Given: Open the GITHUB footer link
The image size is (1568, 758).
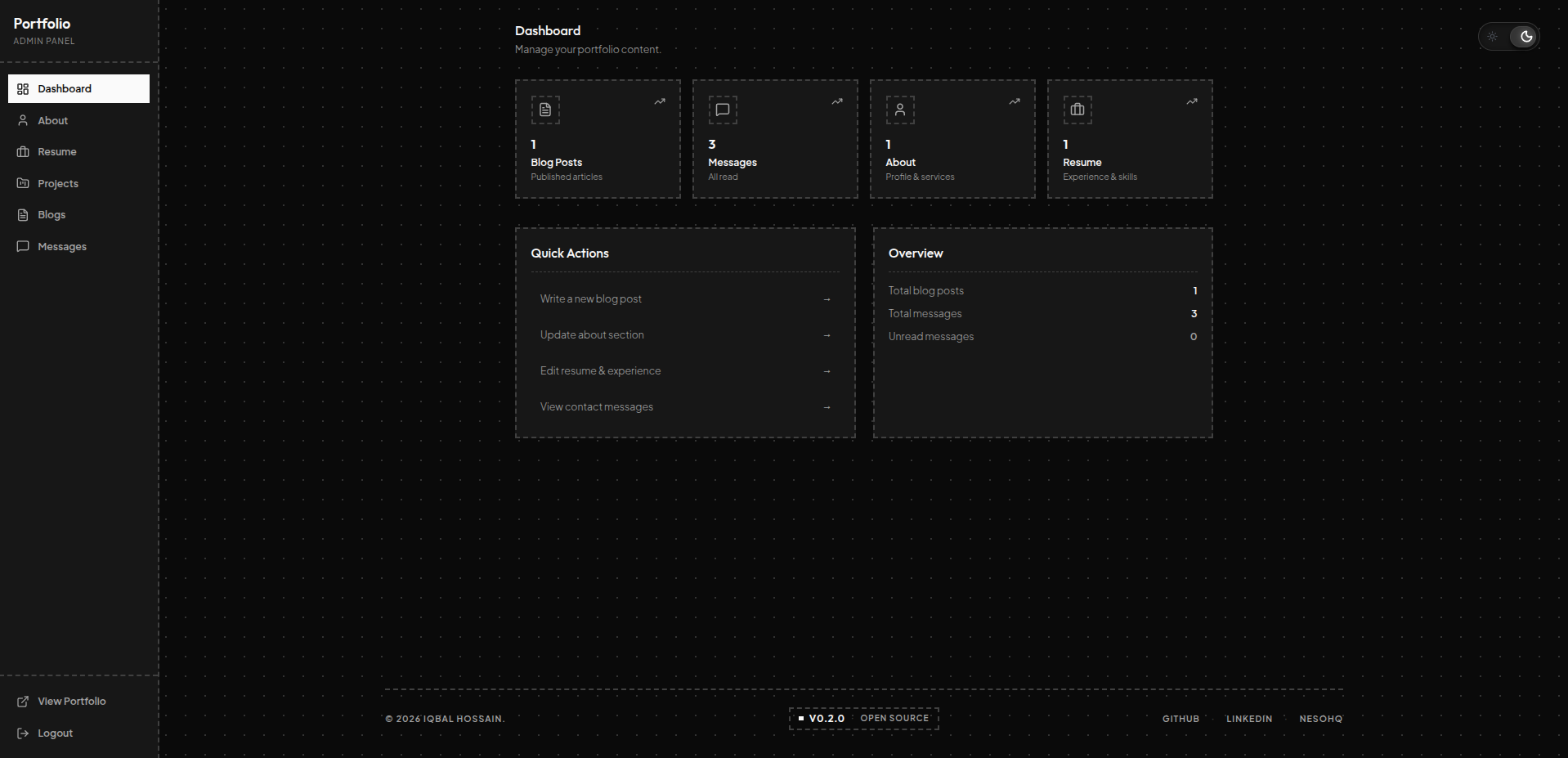Looking at the screenshot, I should 1180,719.
